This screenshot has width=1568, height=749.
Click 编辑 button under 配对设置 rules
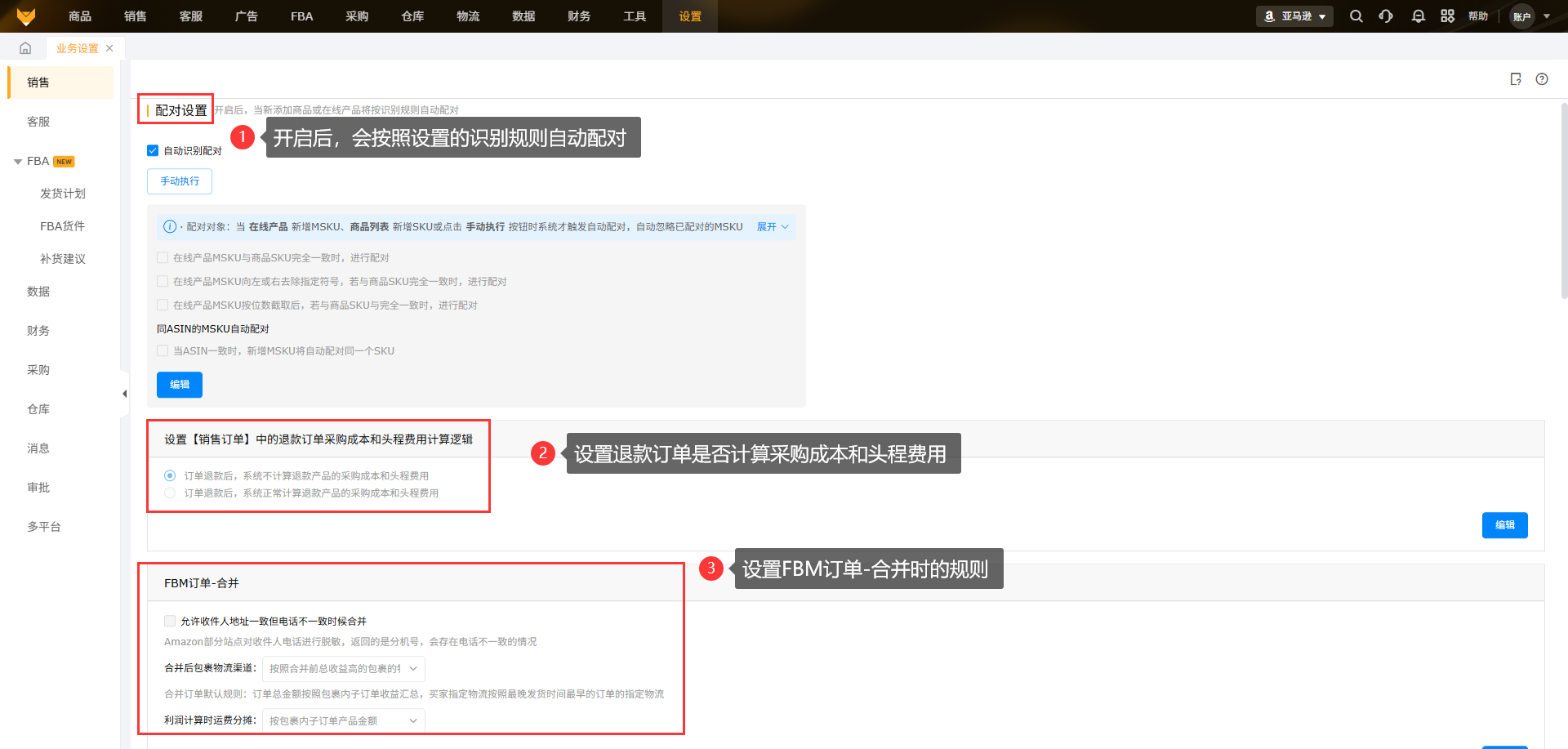(180, 385)
